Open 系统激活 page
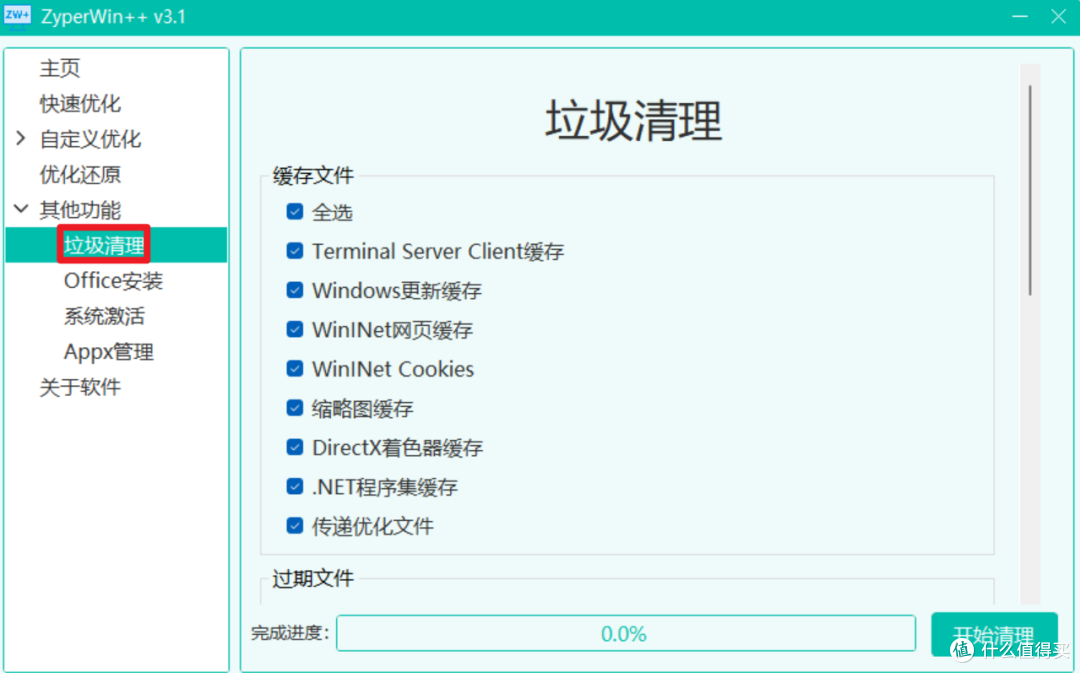Viewport: 1080px width, 673px height. pos(104,316)
